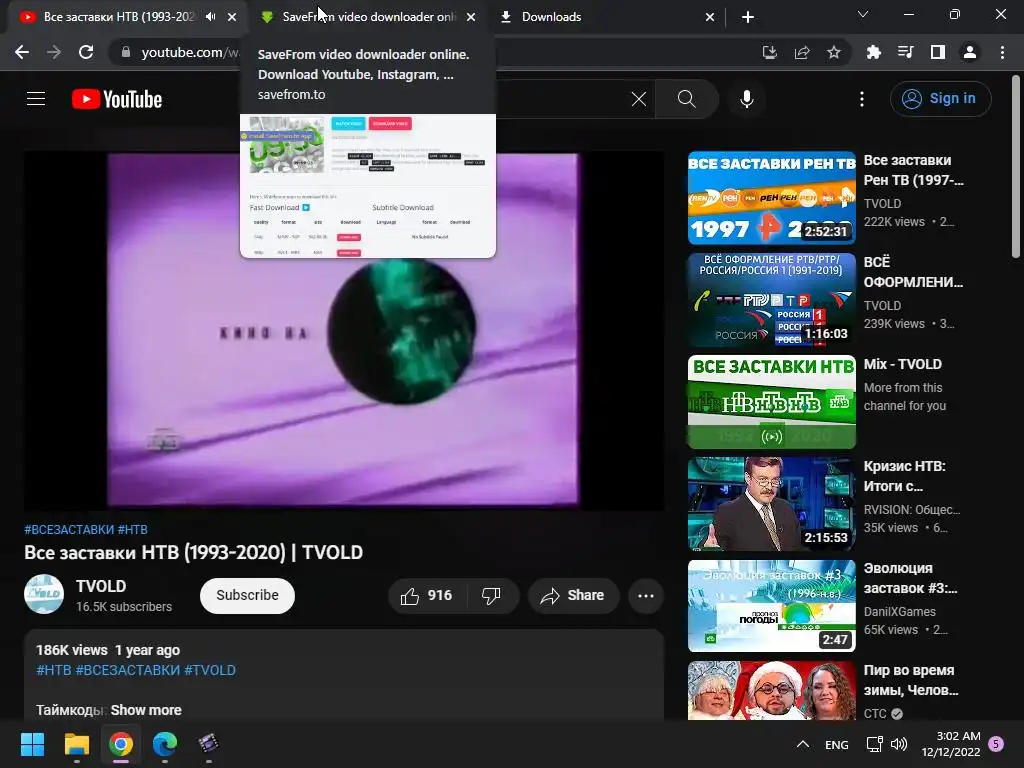Open YouTube settings three-dot menu
1024x768 pixels.
coord(861,99)
